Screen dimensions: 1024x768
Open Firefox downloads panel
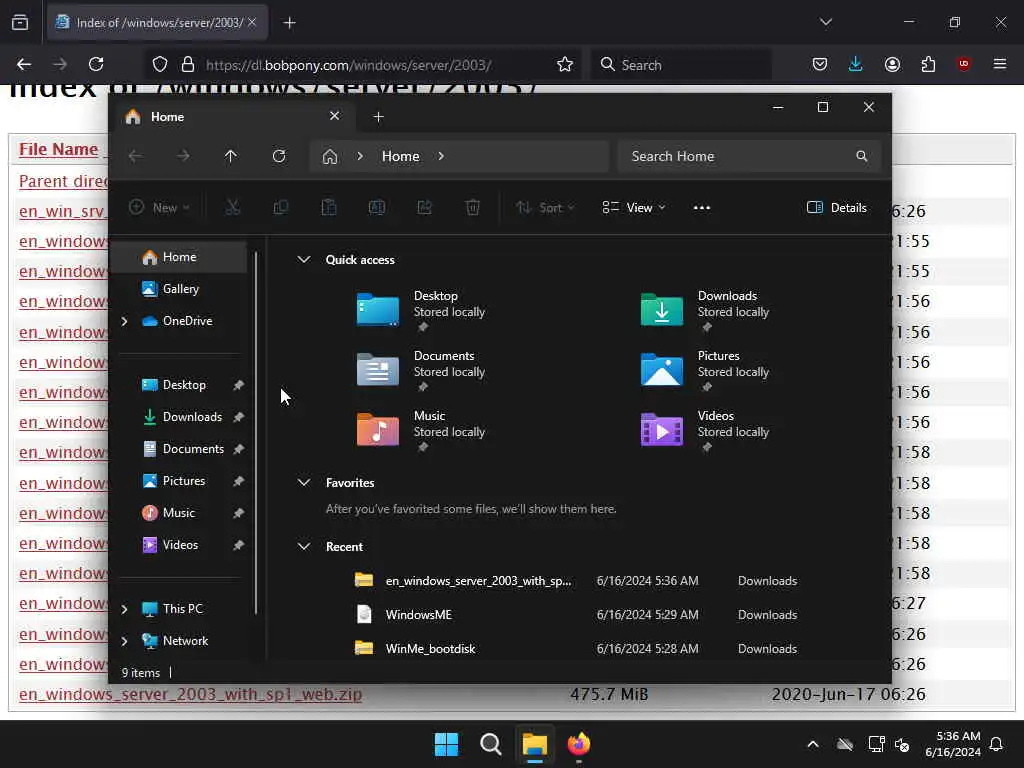click(856, 64)
